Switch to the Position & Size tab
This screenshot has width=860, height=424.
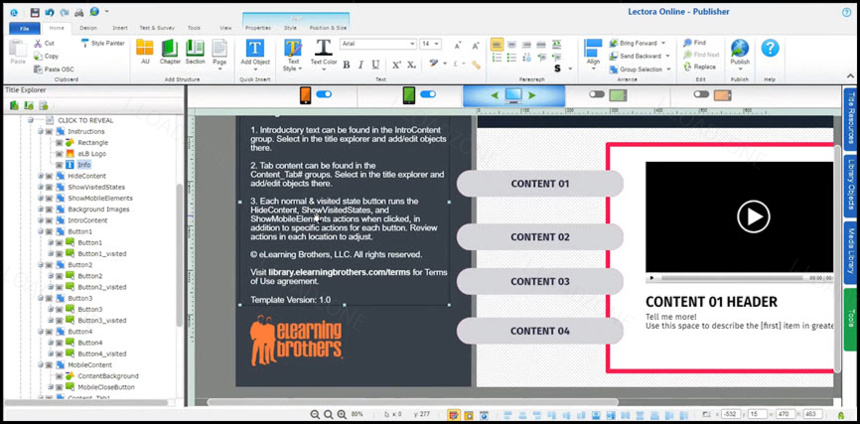point(328,28)
